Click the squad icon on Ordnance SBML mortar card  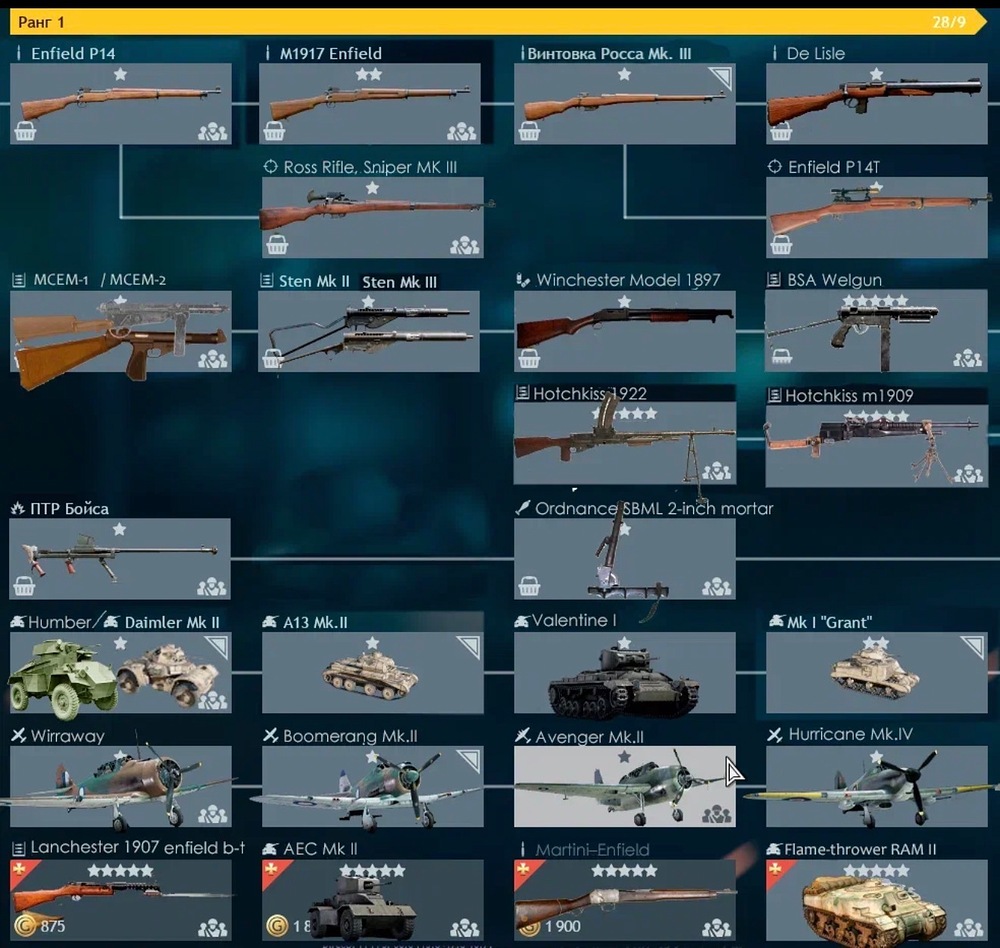click(x=717, y=586)
